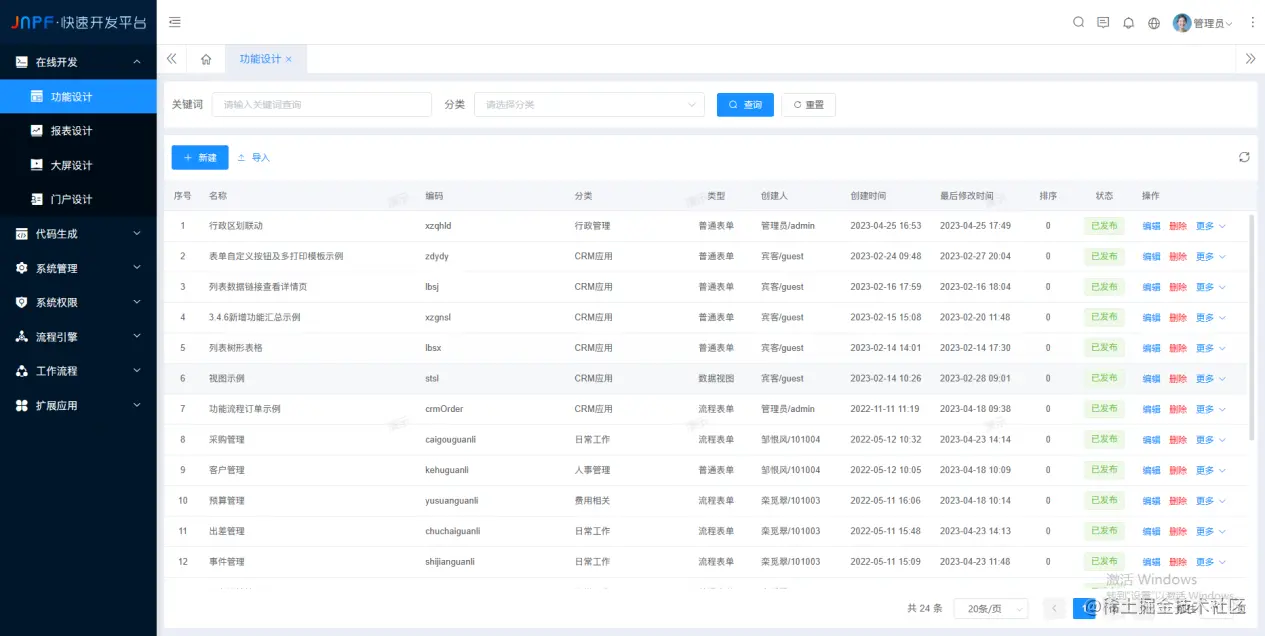The image size is (1265, 636).
Task: Click the administrator avatar
Action: click(1182, 23)
